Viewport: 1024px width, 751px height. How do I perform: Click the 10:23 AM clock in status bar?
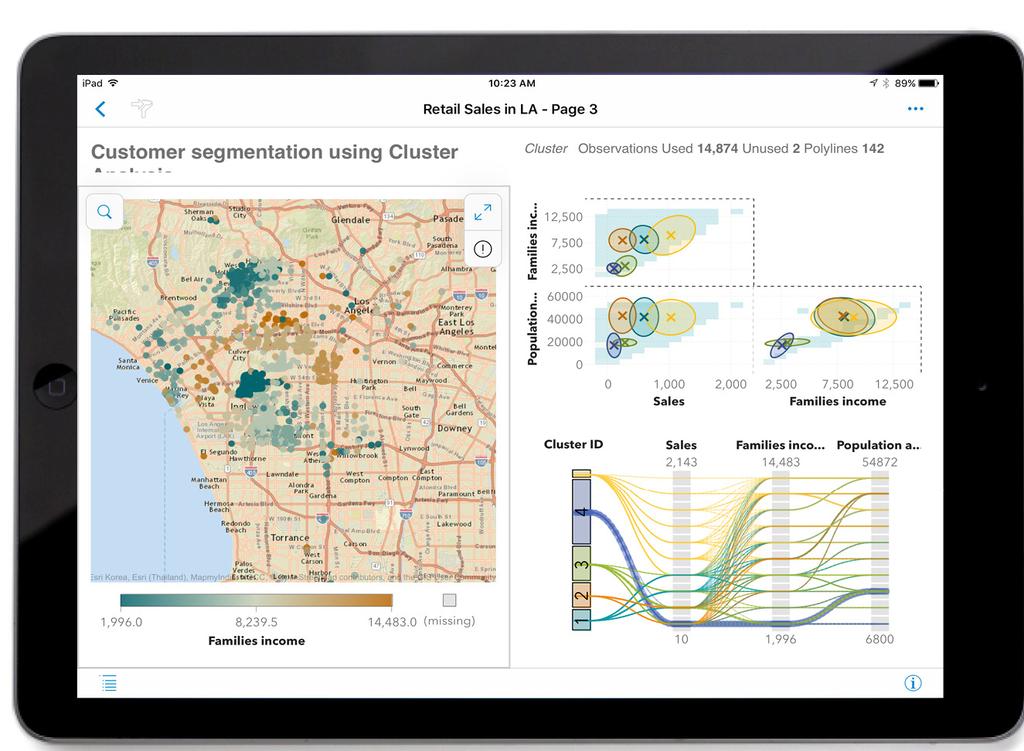pos(512,83)
